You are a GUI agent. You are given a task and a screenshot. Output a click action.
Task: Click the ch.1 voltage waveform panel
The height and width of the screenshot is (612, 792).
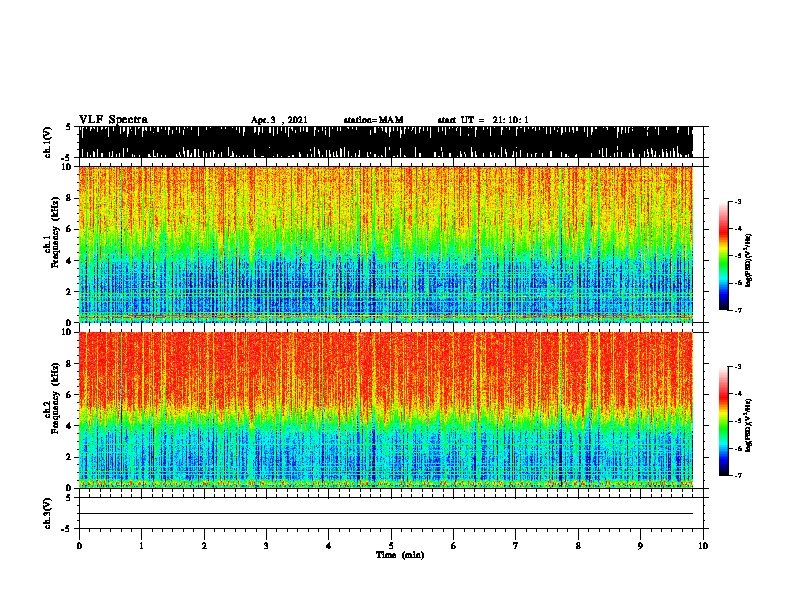385,142
